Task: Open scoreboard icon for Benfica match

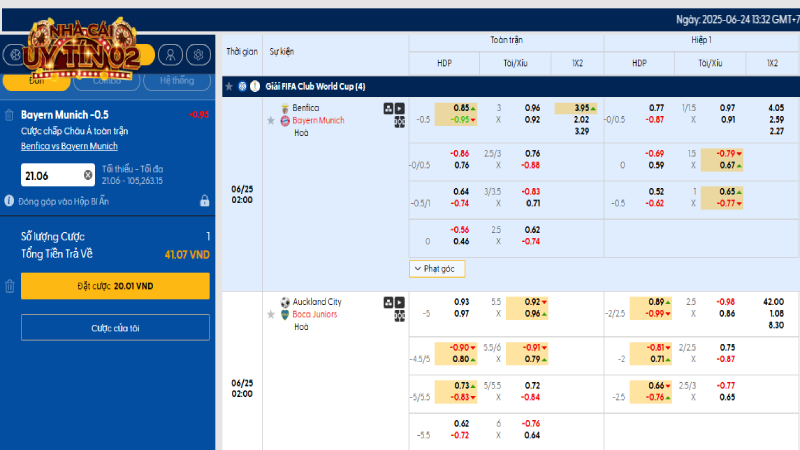Action: click(399, 122)
